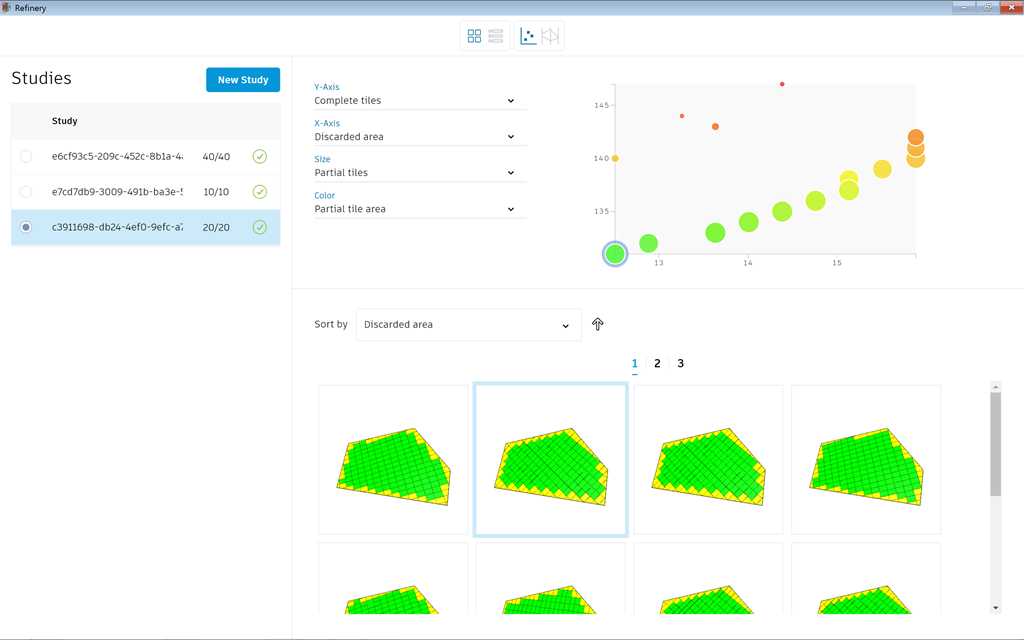Screen dimensions: 1024x640
Task: Select the scatter plot chart view
Action: pyautogui.click(x=528, y=36)
